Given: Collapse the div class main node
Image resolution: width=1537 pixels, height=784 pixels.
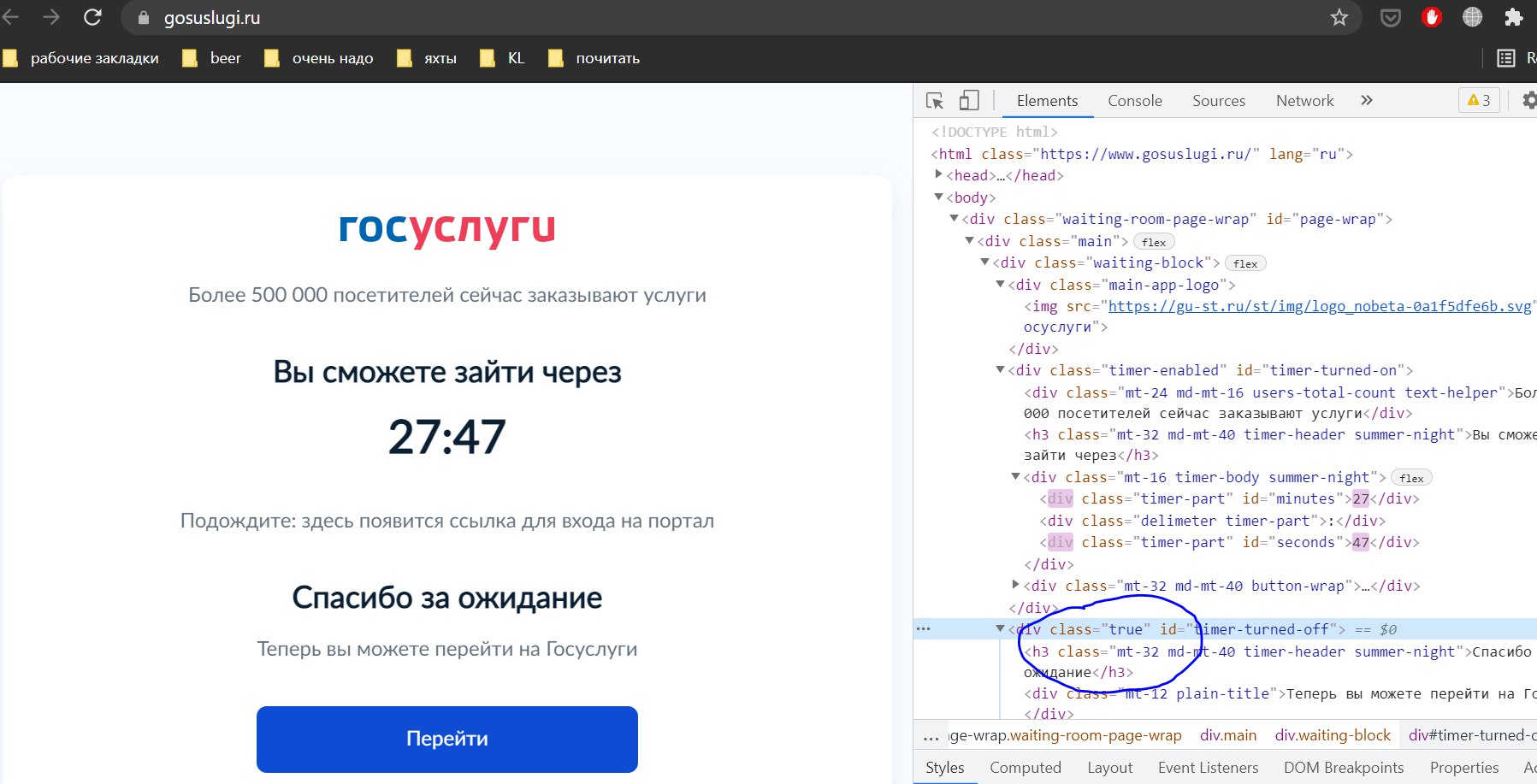Looking at the screenshot, I should pyautogui.click(x=970, y=241).
